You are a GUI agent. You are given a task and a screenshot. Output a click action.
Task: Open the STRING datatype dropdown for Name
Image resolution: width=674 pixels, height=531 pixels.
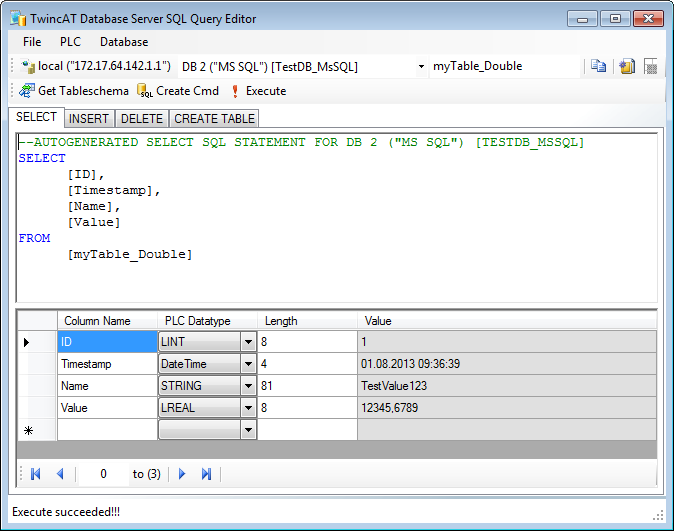click(x=248, y=386)
